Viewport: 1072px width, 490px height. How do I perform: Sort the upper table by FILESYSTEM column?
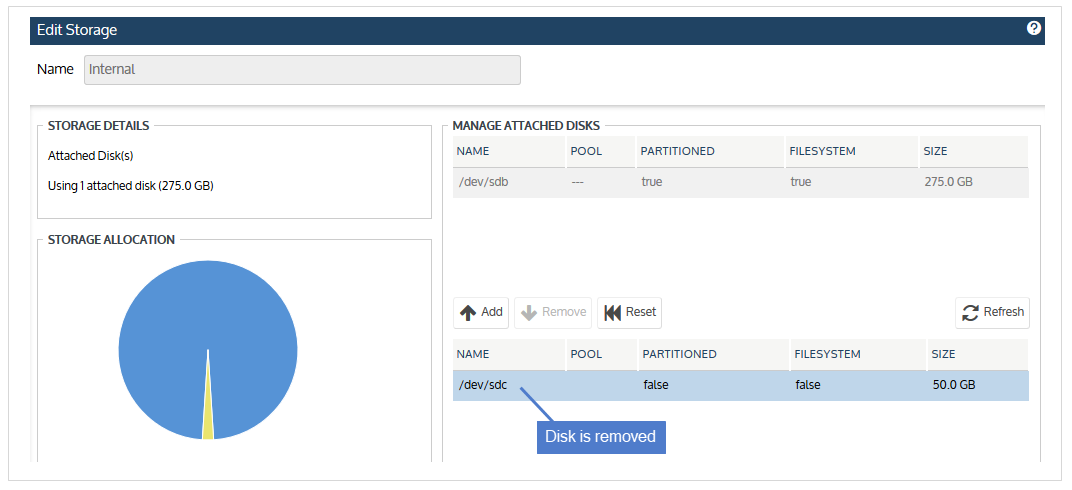pos(851,152)
